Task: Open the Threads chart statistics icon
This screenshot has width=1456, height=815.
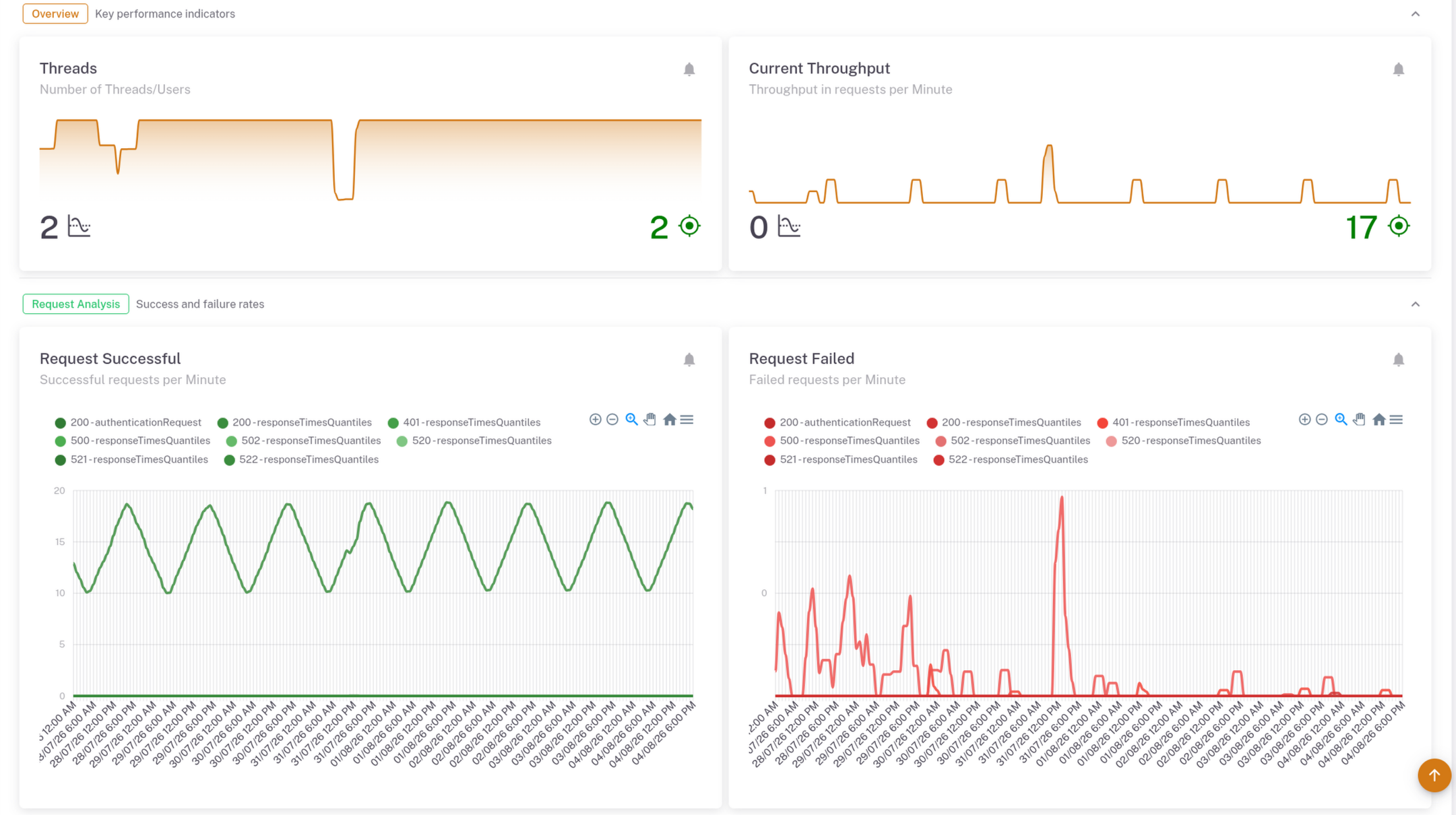Action: 79,226
